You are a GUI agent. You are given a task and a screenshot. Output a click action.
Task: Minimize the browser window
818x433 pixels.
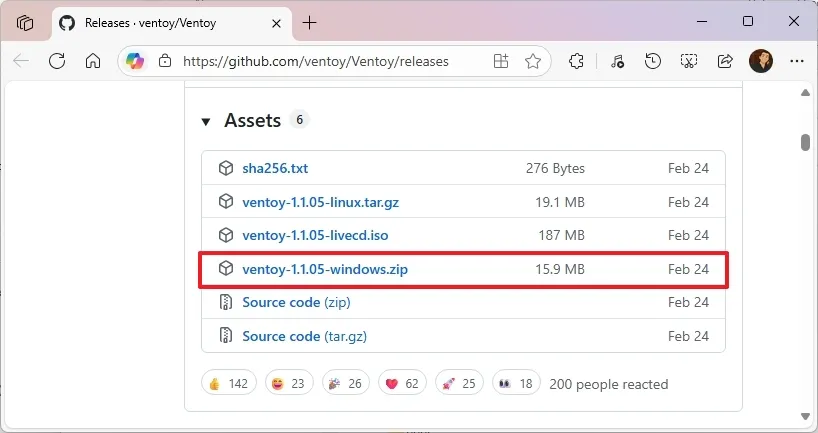(x=702, y=21)
